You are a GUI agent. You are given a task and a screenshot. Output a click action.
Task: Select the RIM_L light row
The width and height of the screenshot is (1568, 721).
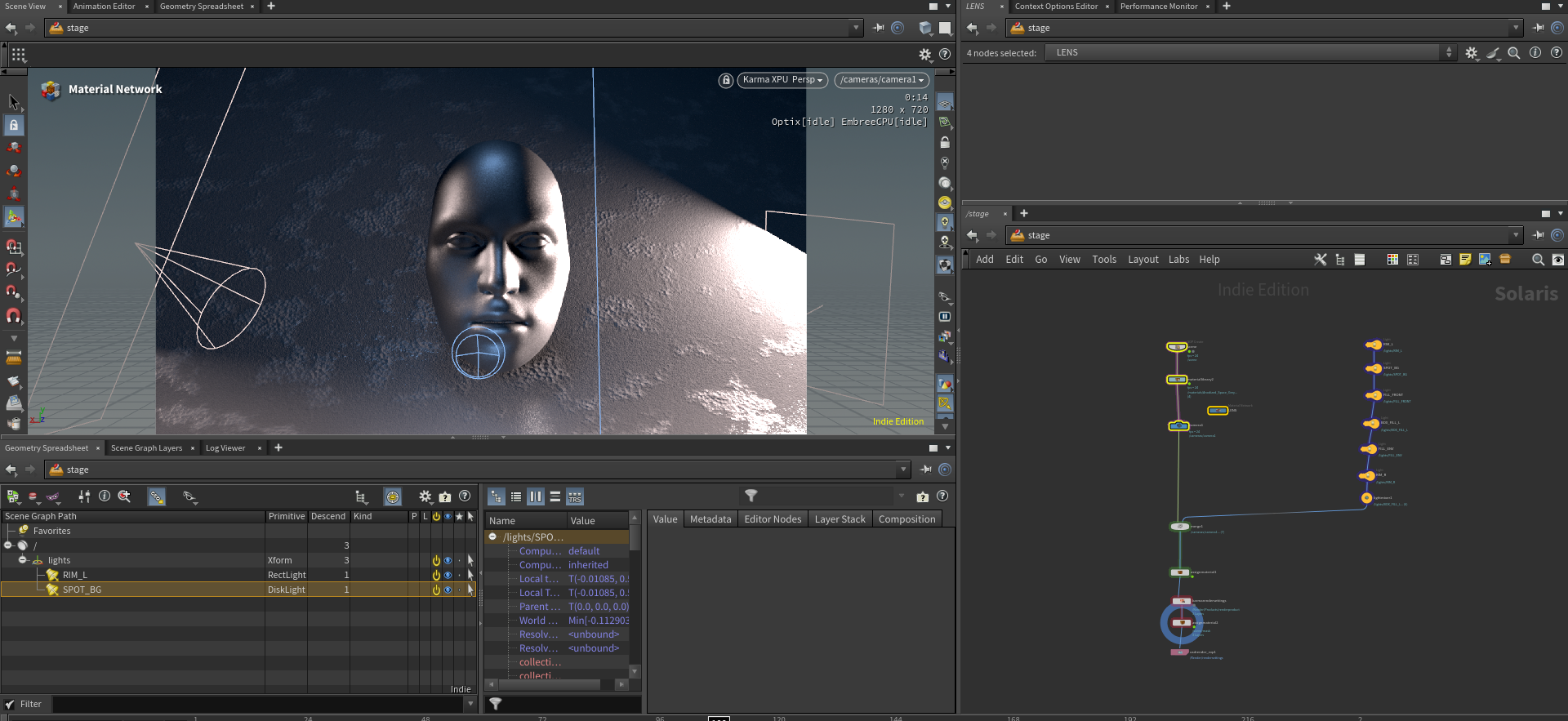pyautogui.click(x=238, y=575)
